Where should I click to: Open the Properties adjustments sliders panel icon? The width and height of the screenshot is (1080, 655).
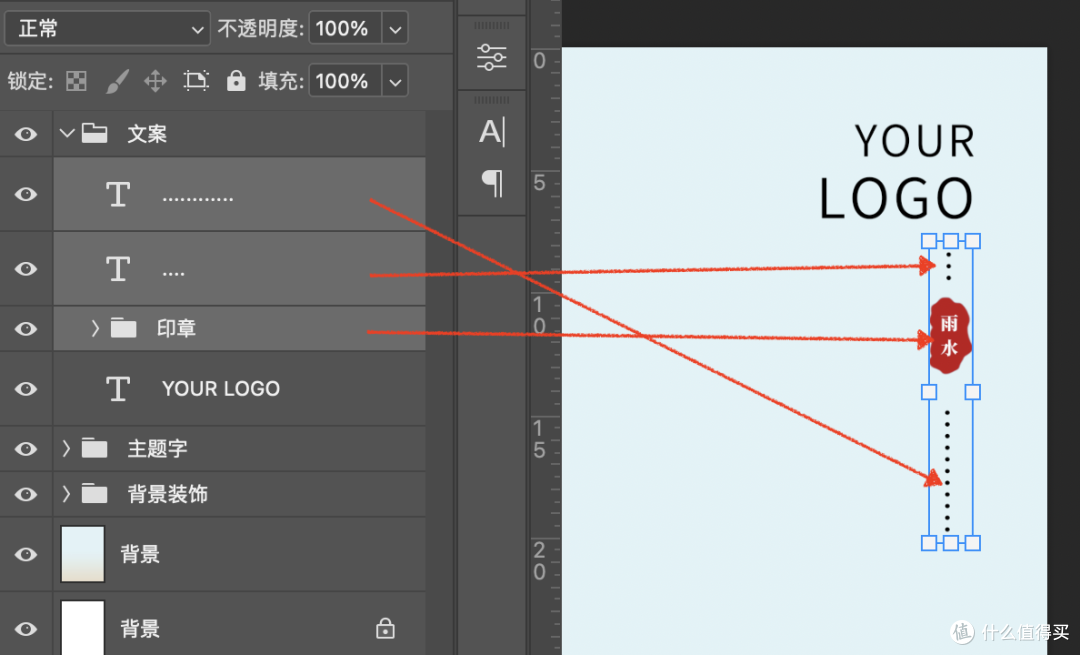(492, 57)
